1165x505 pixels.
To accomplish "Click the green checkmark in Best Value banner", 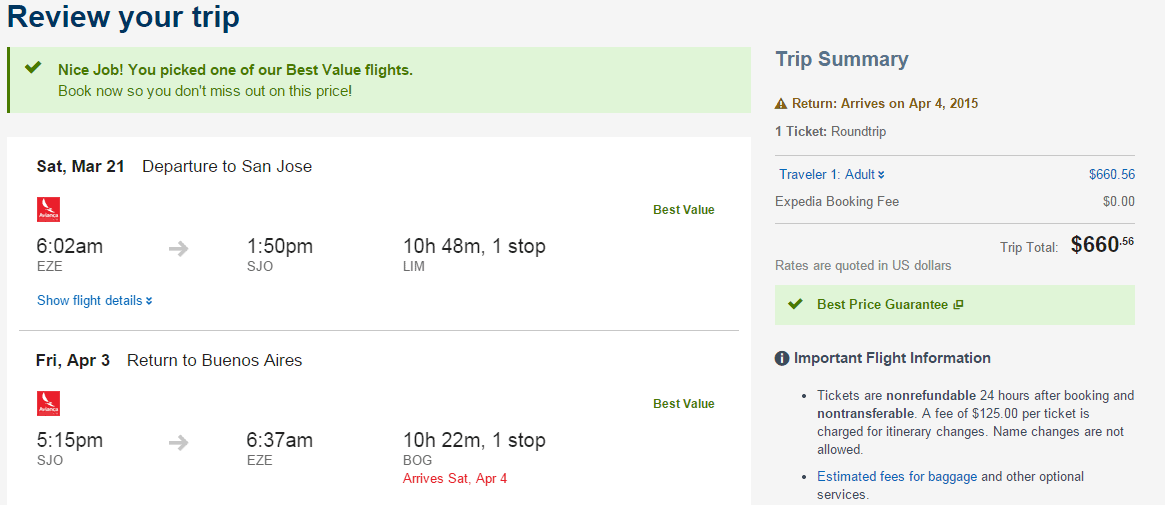I will [x=33, y=68].
